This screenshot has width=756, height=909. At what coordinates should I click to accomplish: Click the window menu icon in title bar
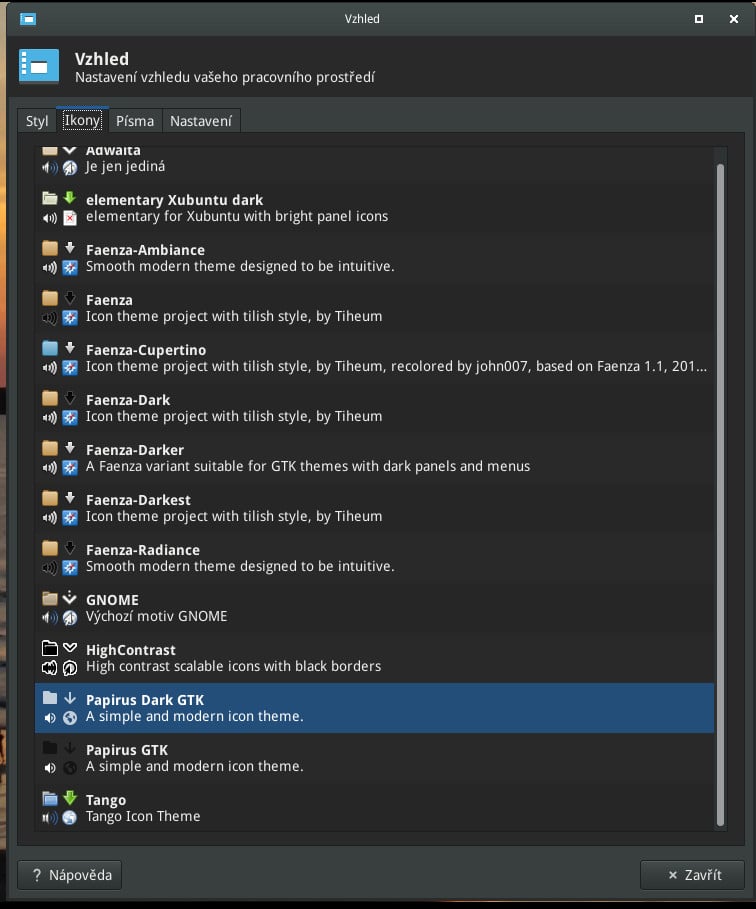tap(28, 18)
